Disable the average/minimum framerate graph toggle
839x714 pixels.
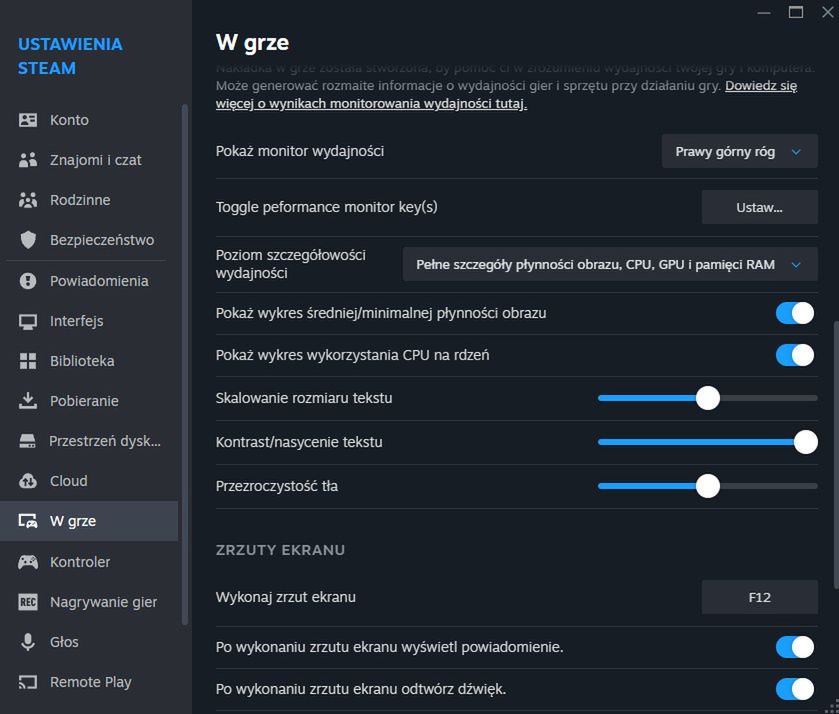[x=794, y=313]
